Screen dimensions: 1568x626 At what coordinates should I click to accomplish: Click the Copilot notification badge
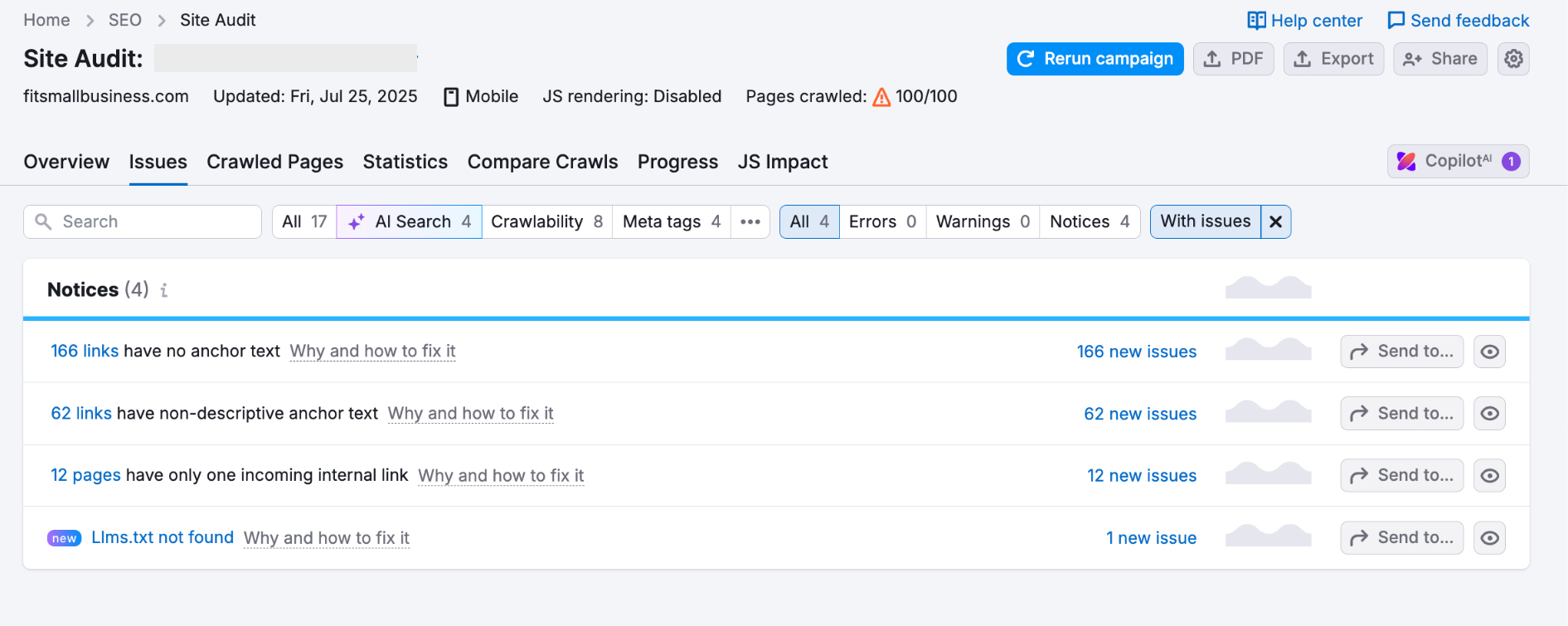[1511, 162]
